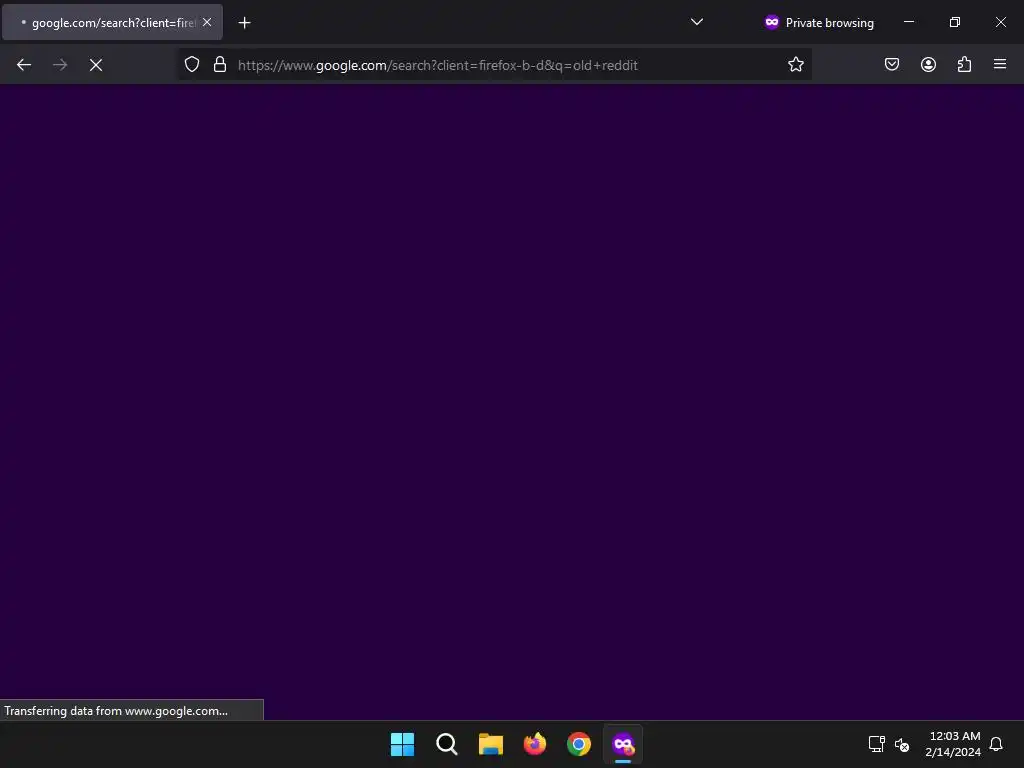This screenshot has width=1024, height=768.
Task: Open Google Chrome from taskbar
Action: tap(579, 744)
